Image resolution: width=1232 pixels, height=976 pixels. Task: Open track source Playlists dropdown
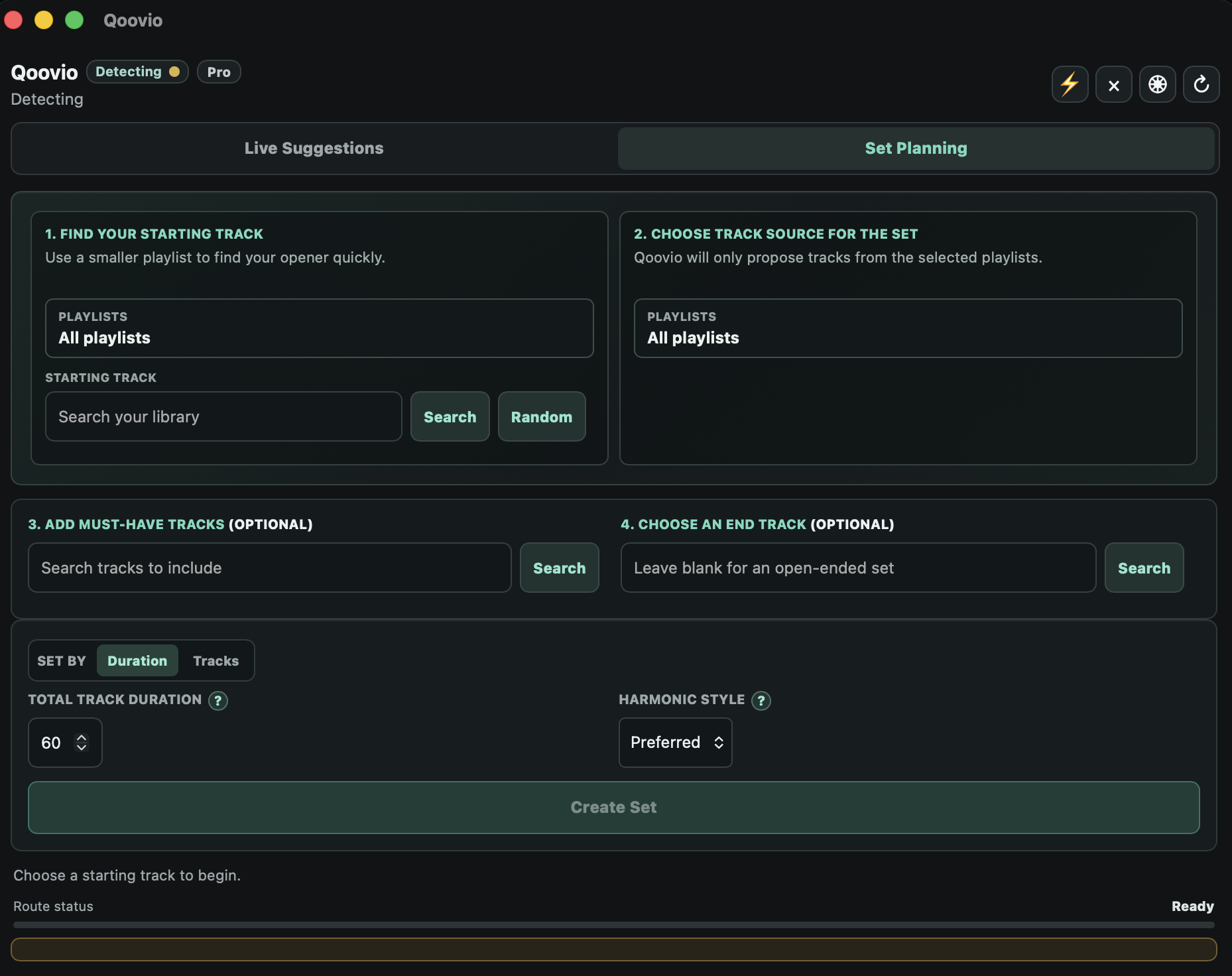tap(908, 328)
